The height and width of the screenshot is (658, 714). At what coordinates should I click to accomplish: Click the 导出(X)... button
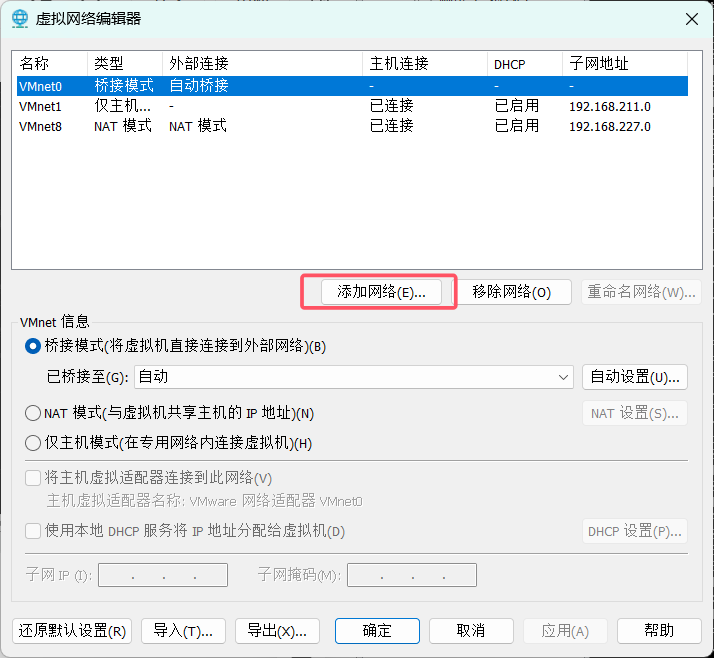(x=277, y=631)
